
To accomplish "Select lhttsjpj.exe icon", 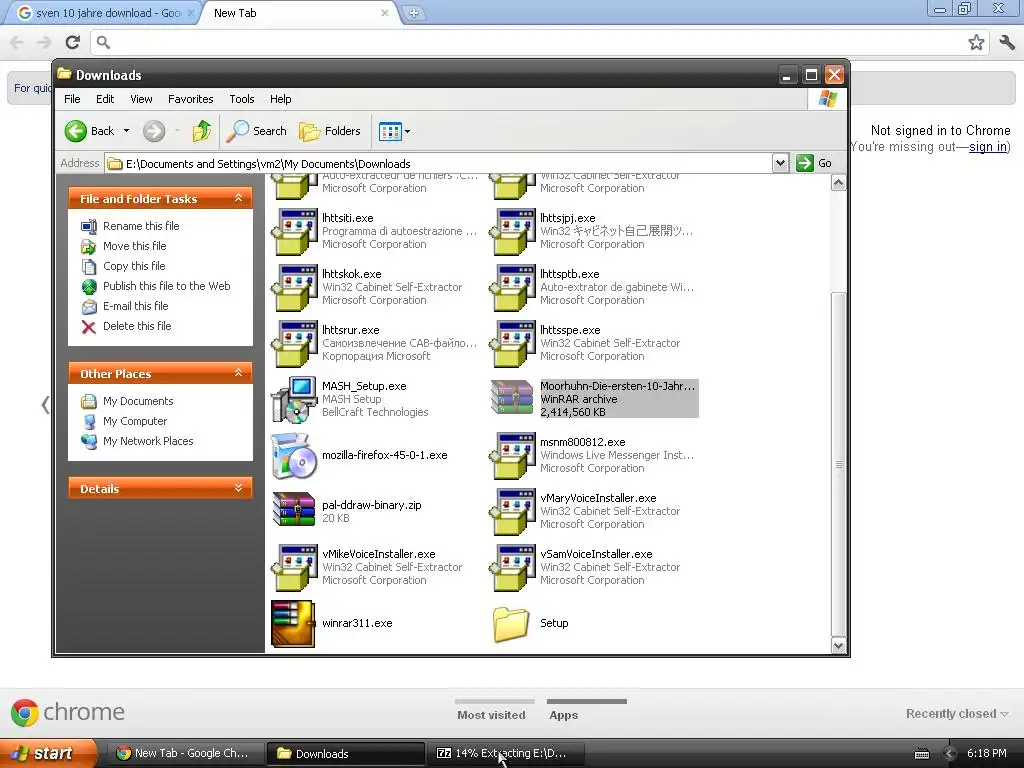I will pyautogui.click(x=513, y=232).
